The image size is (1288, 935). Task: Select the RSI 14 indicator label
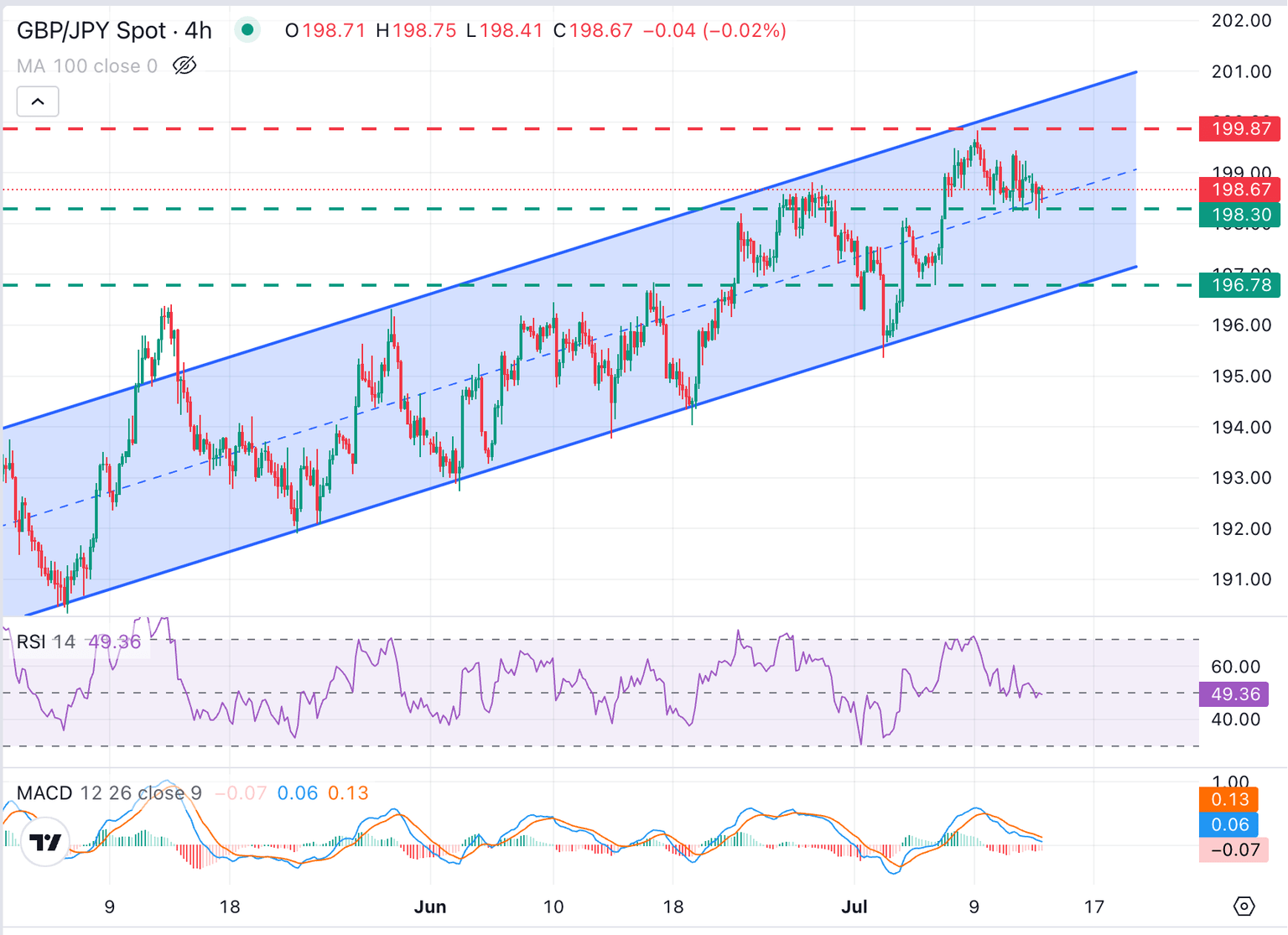coord(47,641)
